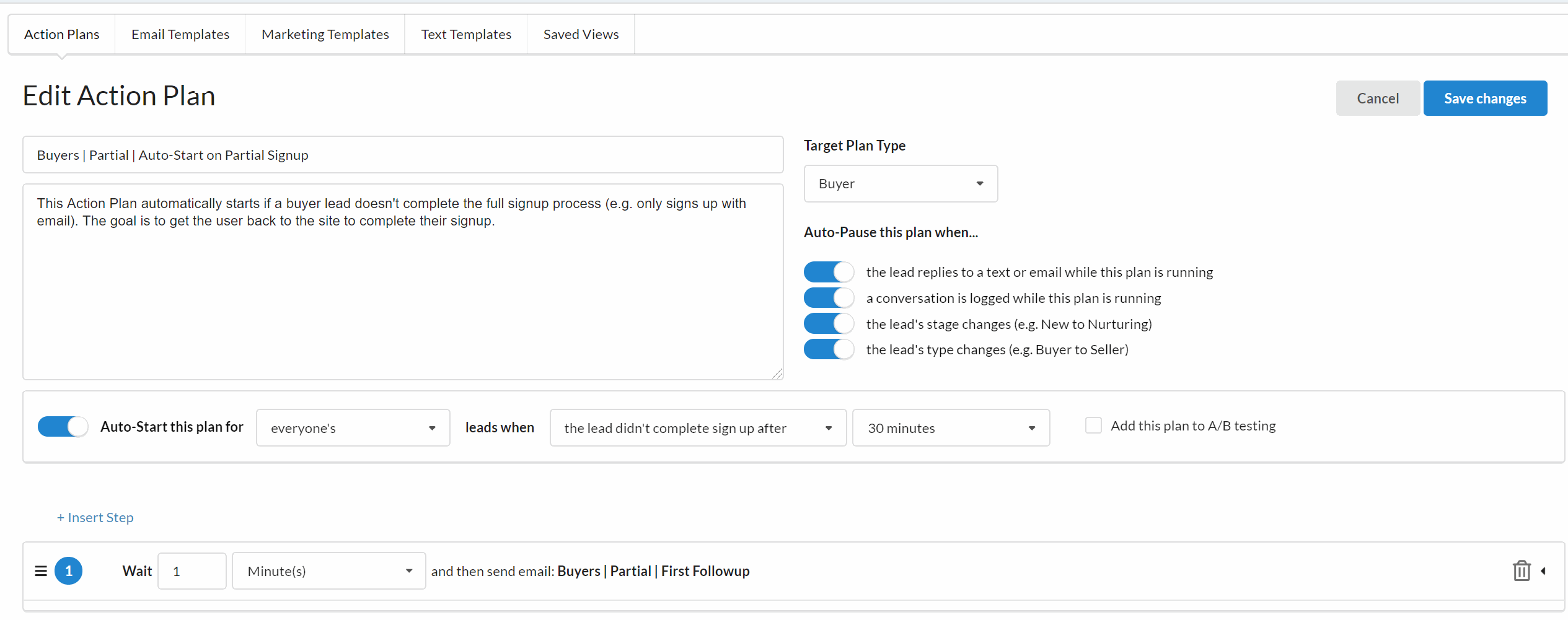Collapse step 1 using the side arrow

coord(1543,570)
